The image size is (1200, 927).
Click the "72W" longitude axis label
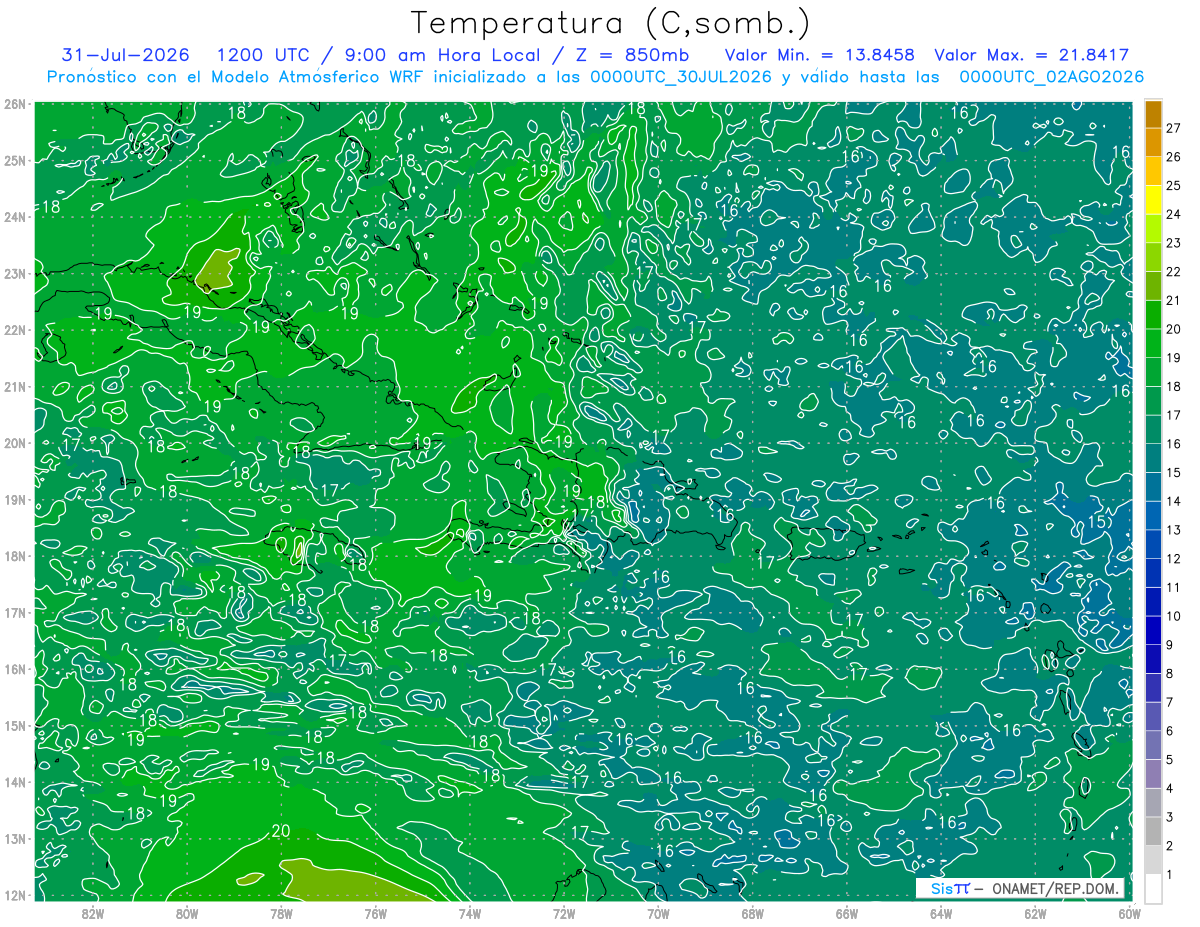coord(564,913)
